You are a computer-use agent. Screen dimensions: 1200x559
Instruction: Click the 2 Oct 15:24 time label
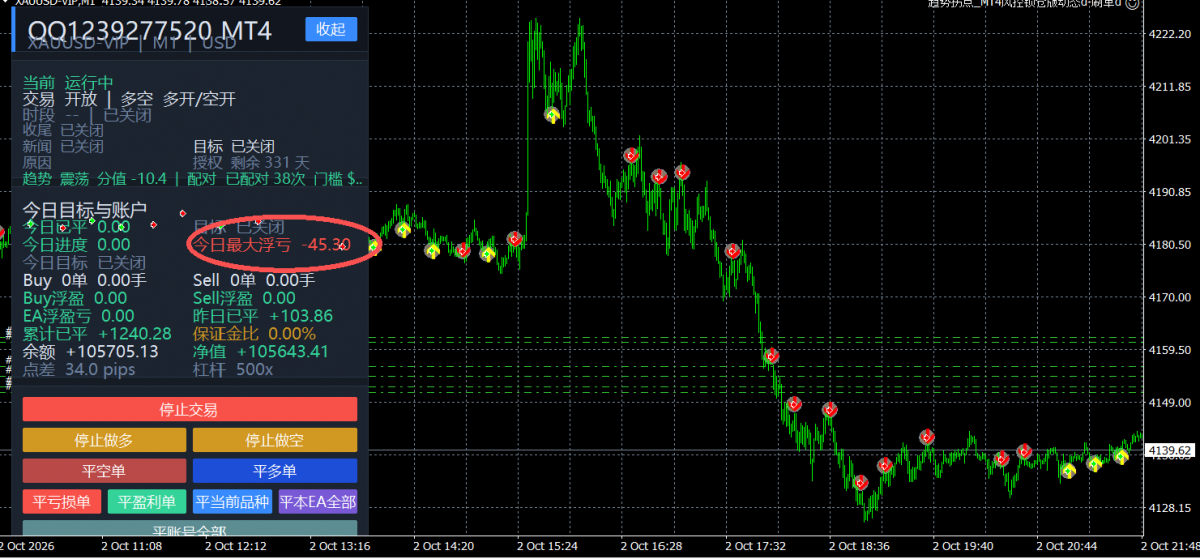click(545, 547)
